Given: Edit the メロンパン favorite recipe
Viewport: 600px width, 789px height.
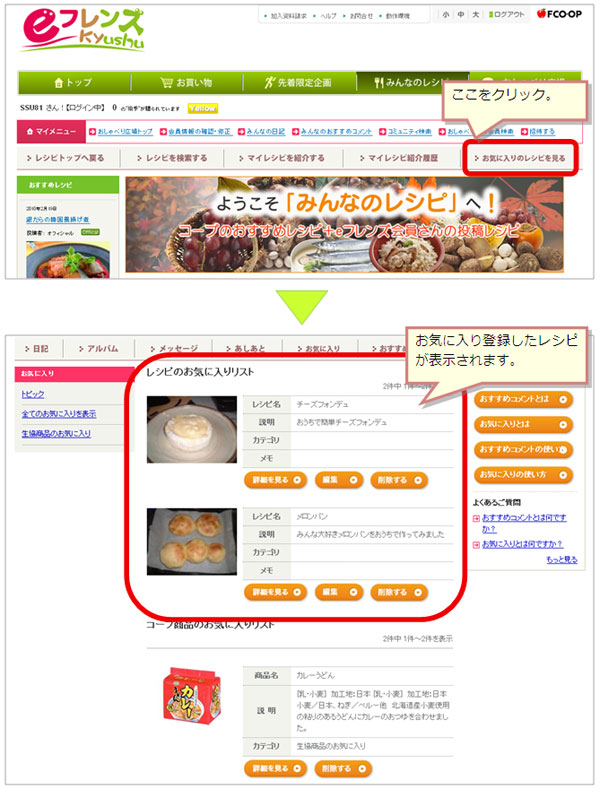Looking at the screenshot, I should [339, 592].
